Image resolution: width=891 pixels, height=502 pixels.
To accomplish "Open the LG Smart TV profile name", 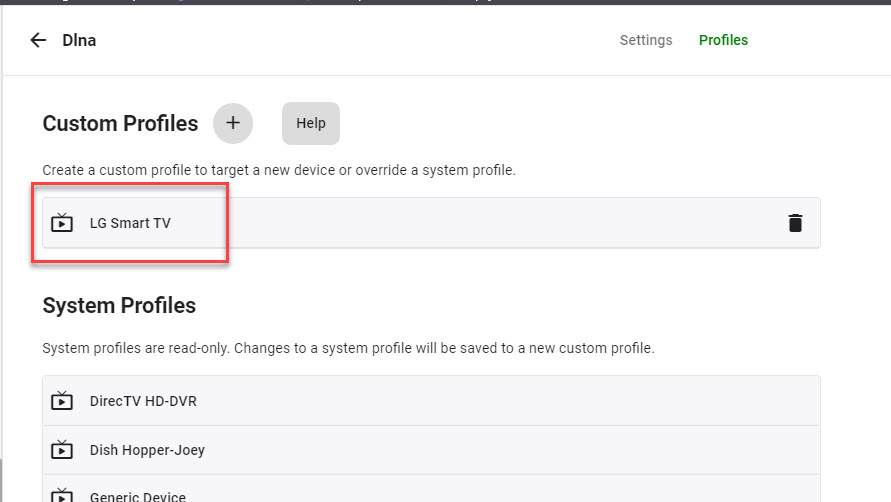I will [130, 223].
